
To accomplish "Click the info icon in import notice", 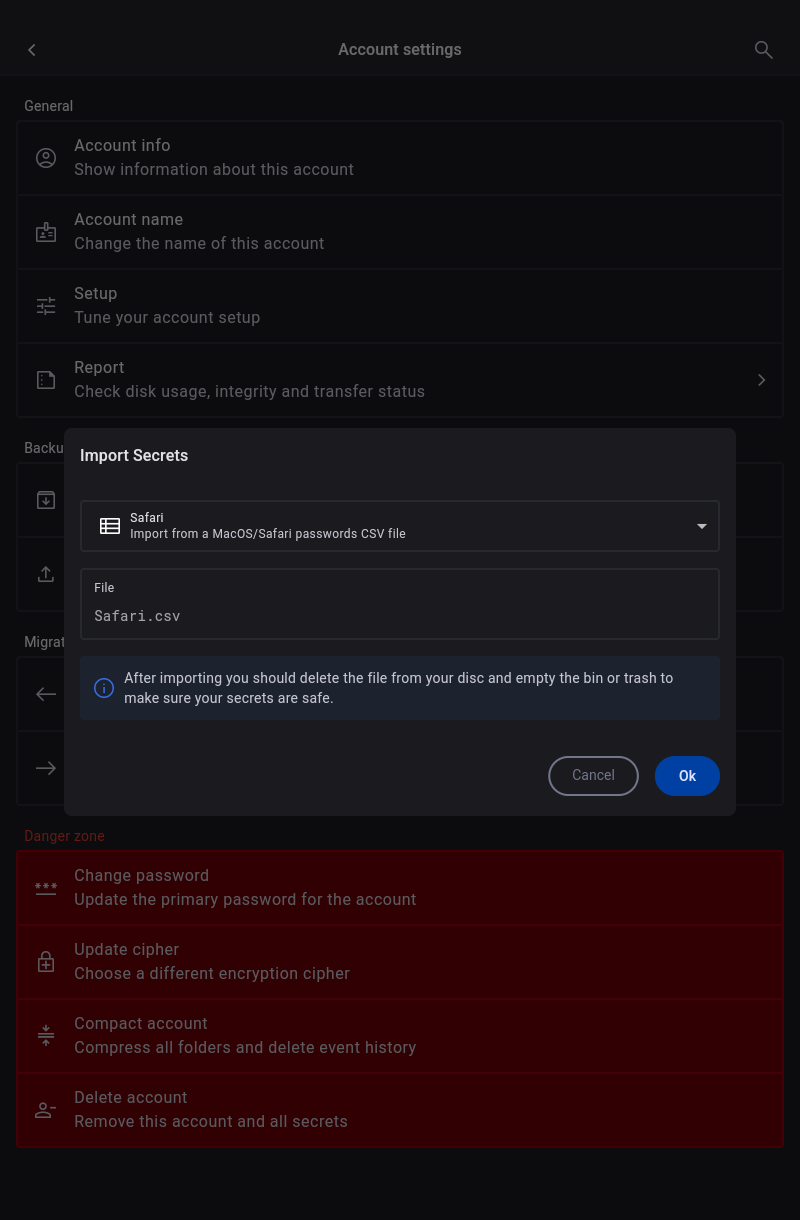I will 103,688.
